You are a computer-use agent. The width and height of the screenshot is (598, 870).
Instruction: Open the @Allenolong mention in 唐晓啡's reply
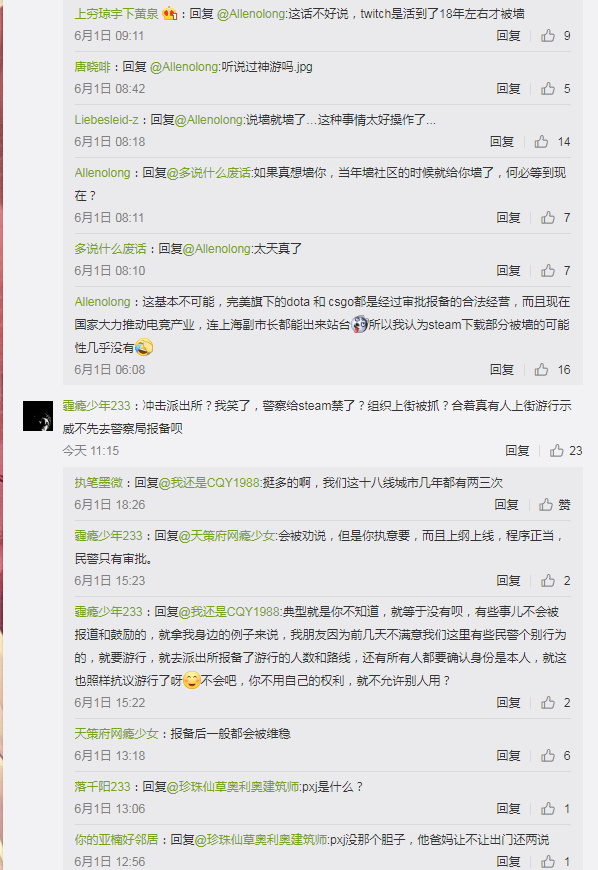pyautogui.click(x=184, y=67)
